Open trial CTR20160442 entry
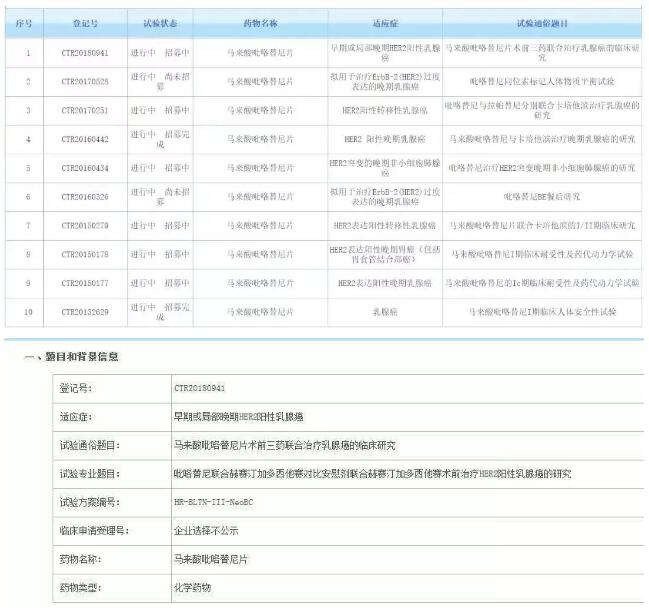 (x=84, y=139)
